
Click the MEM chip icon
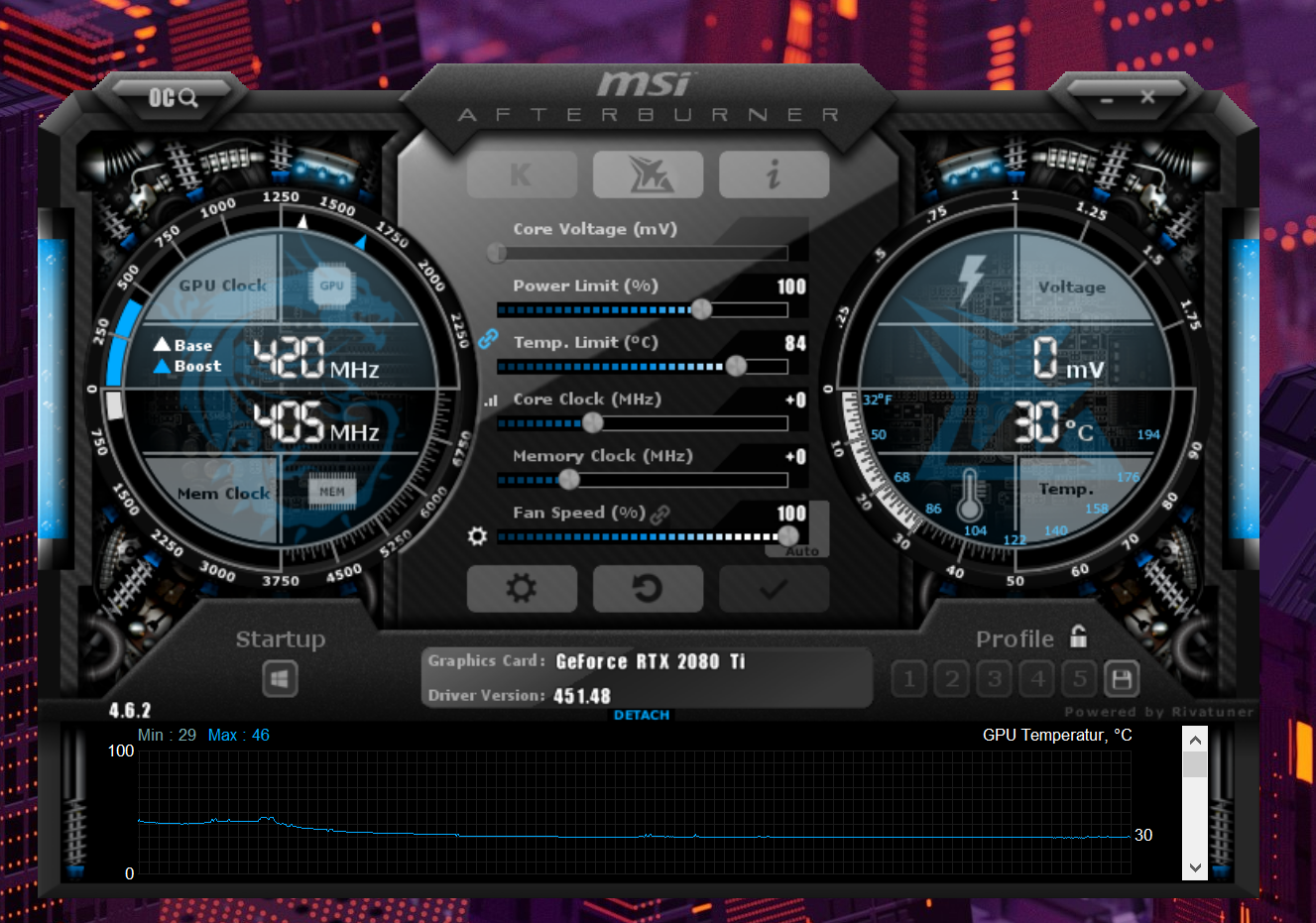tap(332, 491)
